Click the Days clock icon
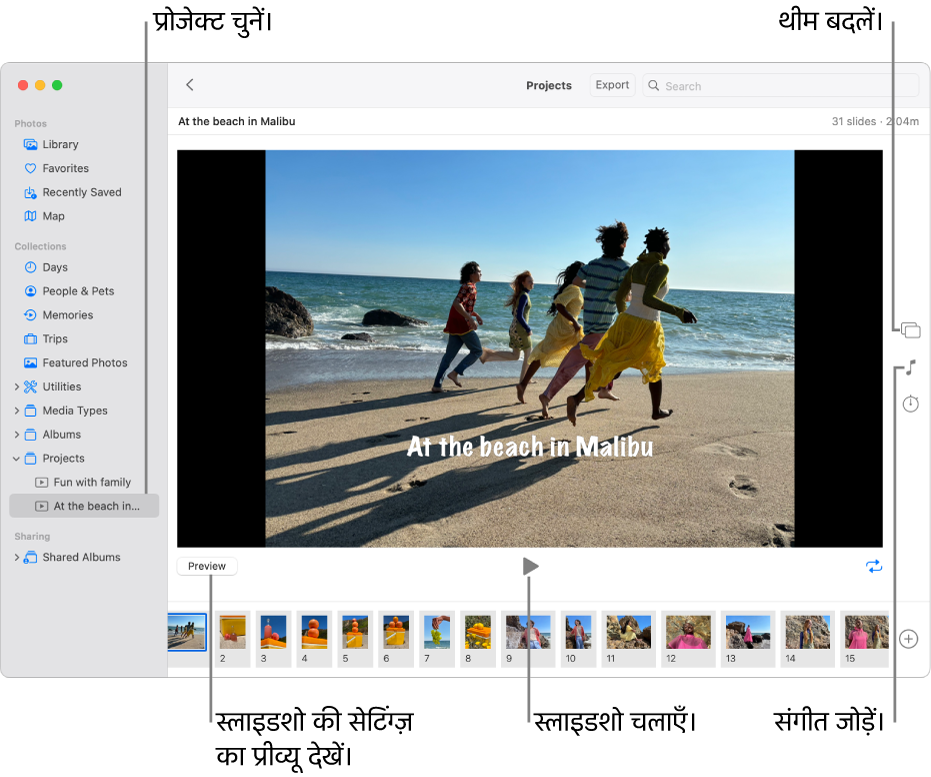 point(30,267)
